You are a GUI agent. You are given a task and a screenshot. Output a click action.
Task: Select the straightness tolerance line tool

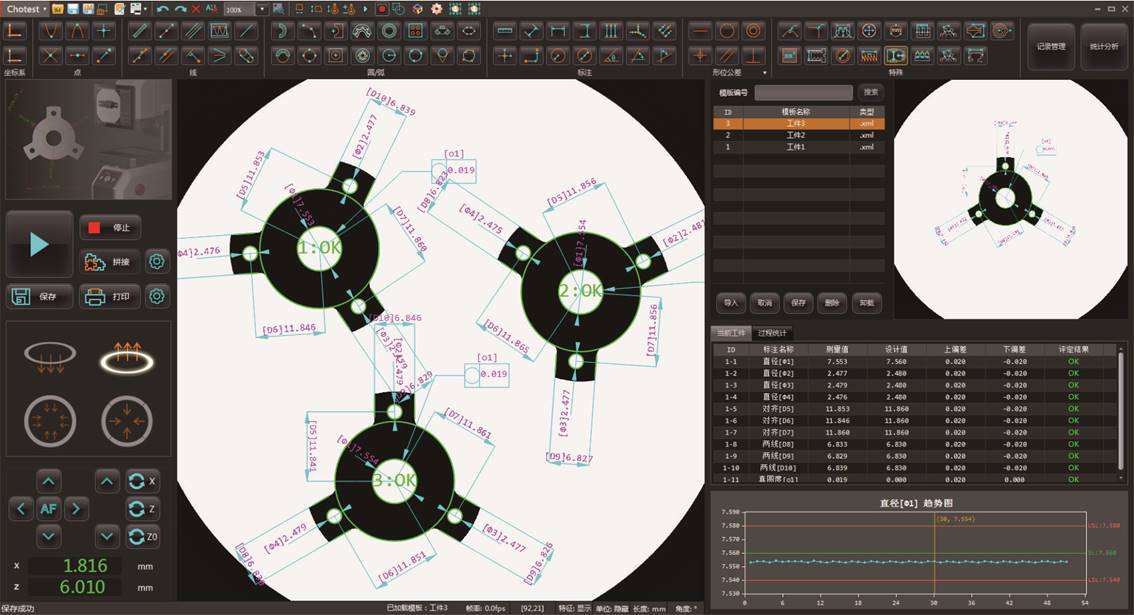click(x=700, y=30)
